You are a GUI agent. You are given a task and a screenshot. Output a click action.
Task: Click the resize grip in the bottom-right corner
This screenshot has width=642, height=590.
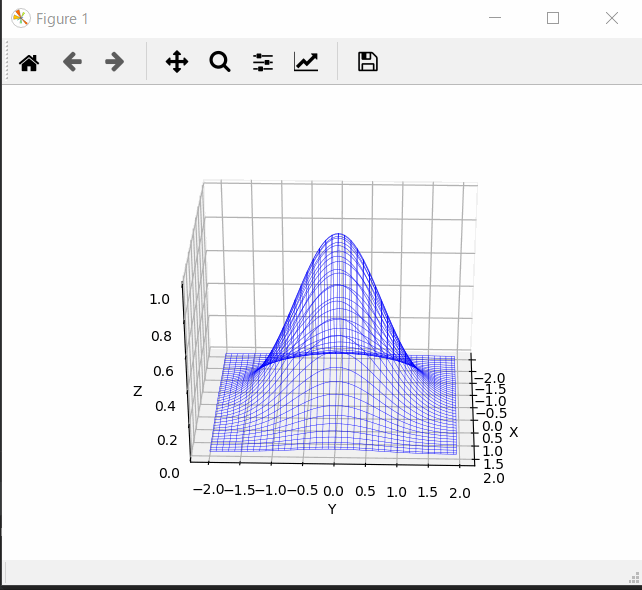click(x=634, y=577)
